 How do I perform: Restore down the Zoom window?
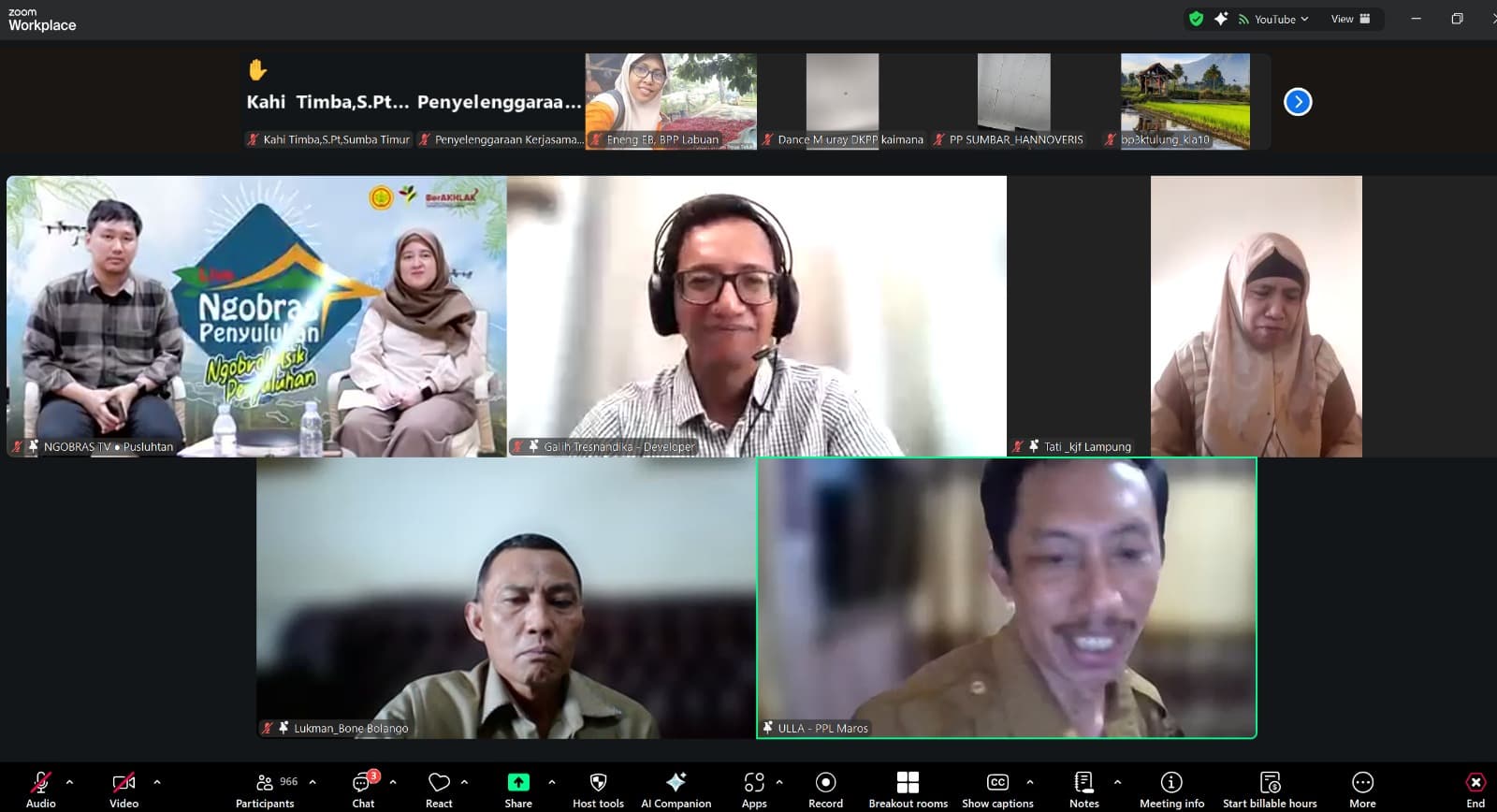(x=1457, y=19)
